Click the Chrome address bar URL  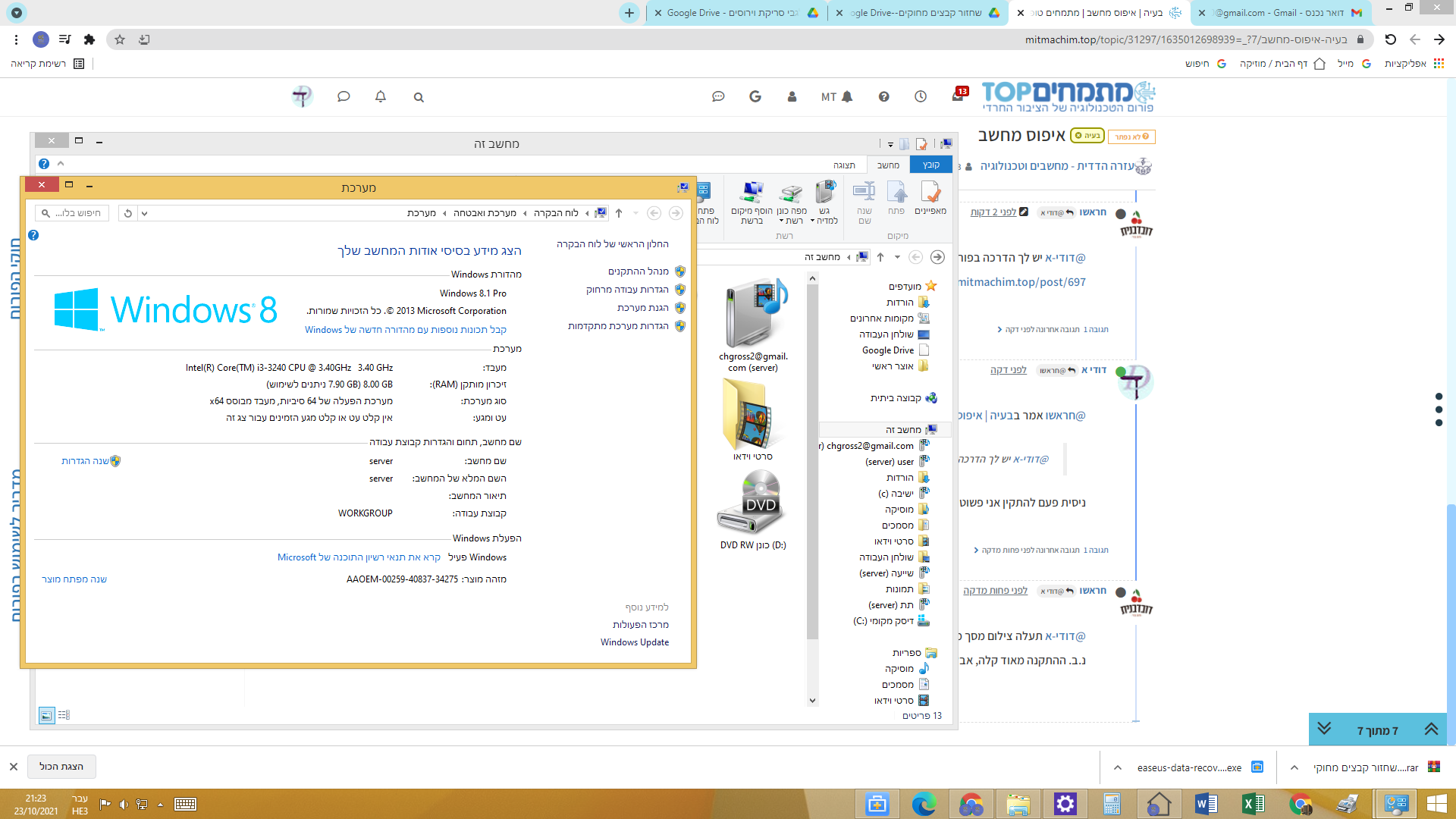click(1185, 39)
